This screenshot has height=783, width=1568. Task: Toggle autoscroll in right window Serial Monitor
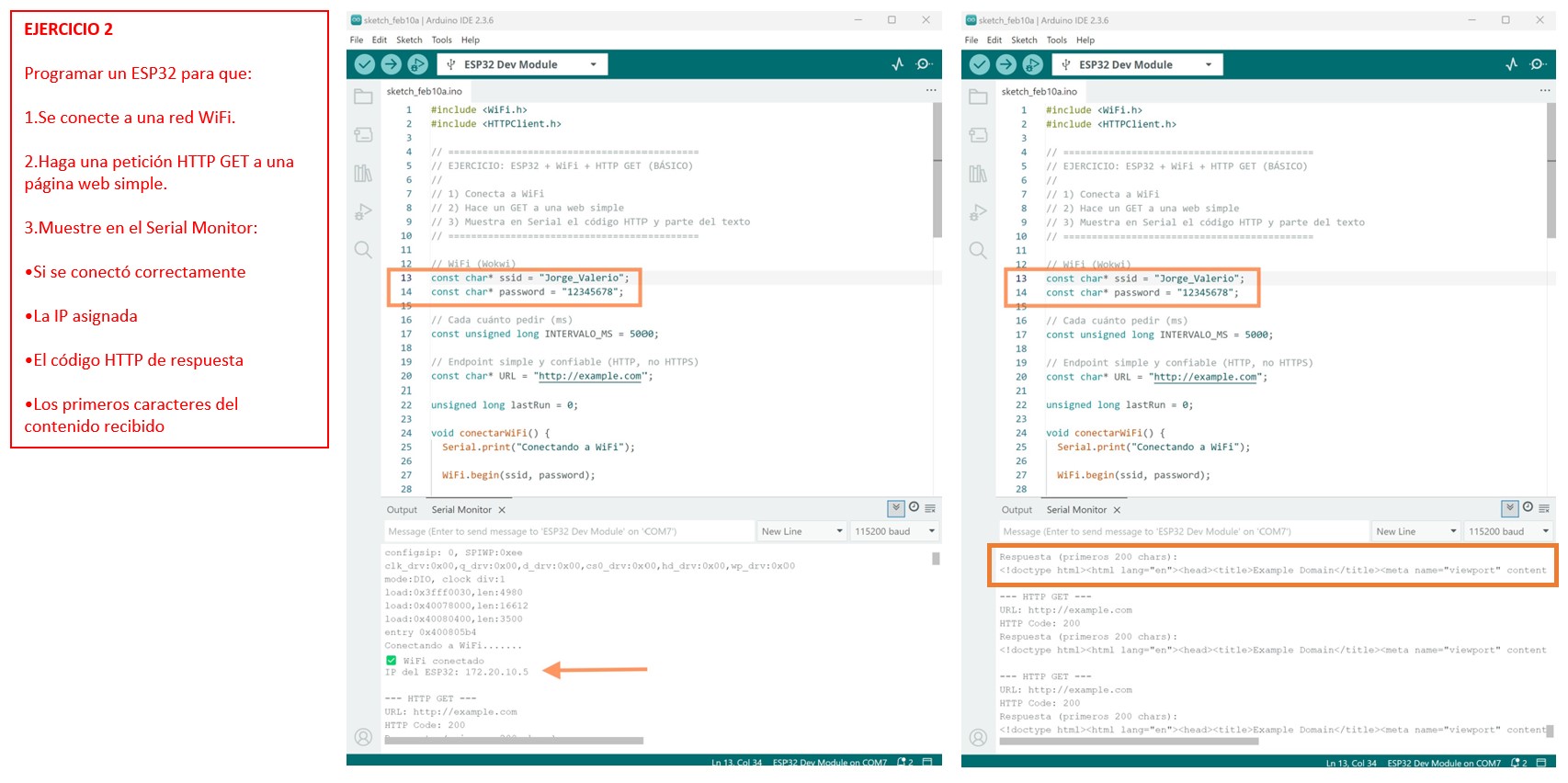[x=1509, y=508]
